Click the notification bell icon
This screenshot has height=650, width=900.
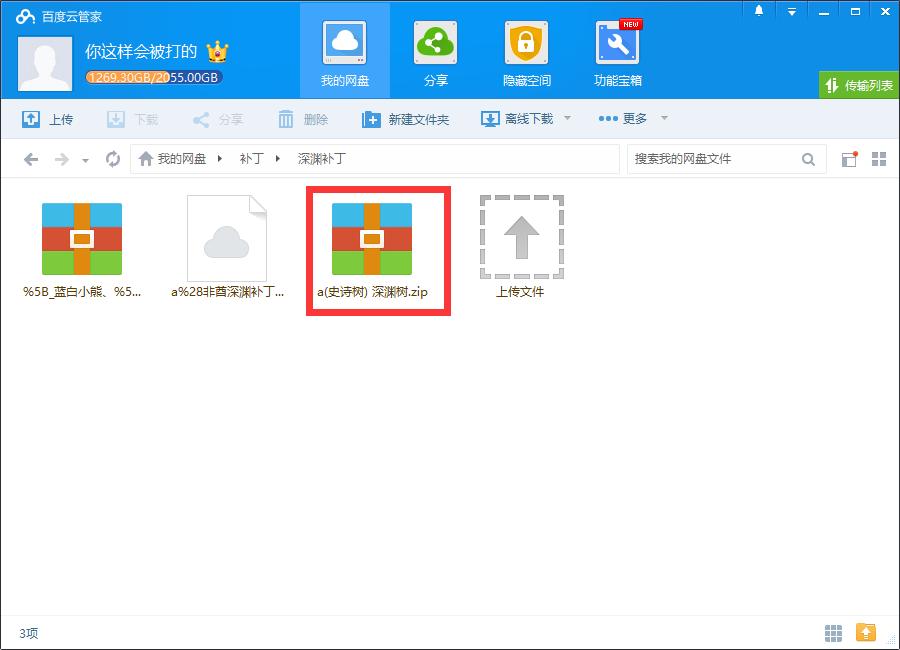759,10
